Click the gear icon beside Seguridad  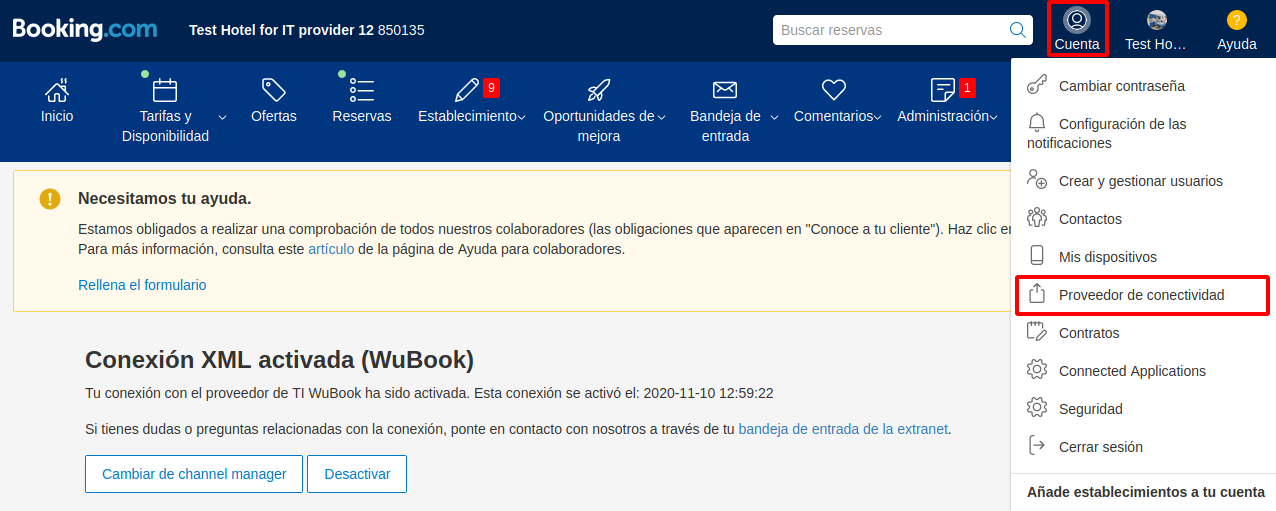pyautogui.click(x=1037, y=408)
